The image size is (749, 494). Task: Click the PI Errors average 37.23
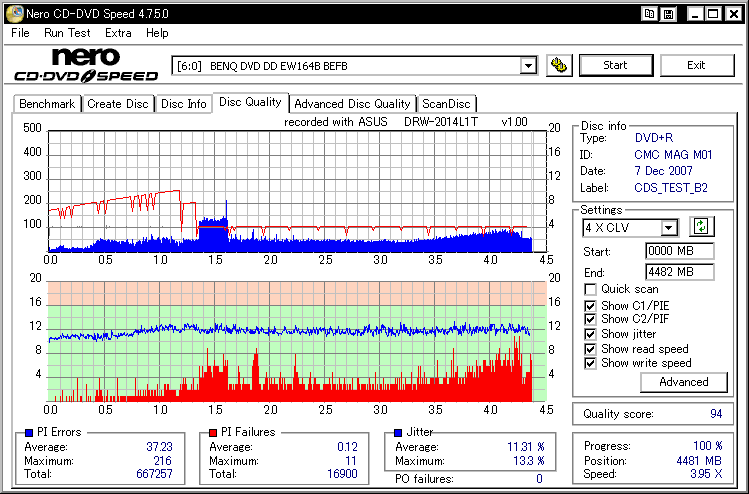tap(159, 447)
